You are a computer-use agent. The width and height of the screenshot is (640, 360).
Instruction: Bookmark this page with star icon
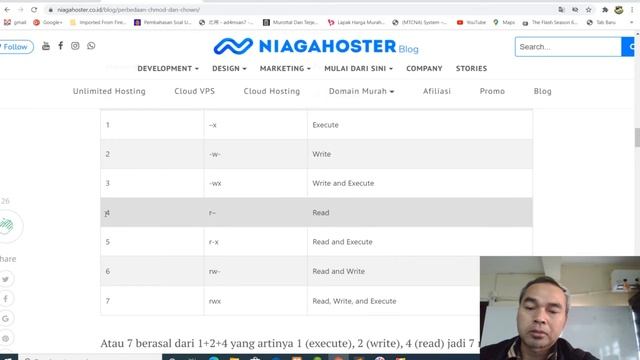pos(589,10)
